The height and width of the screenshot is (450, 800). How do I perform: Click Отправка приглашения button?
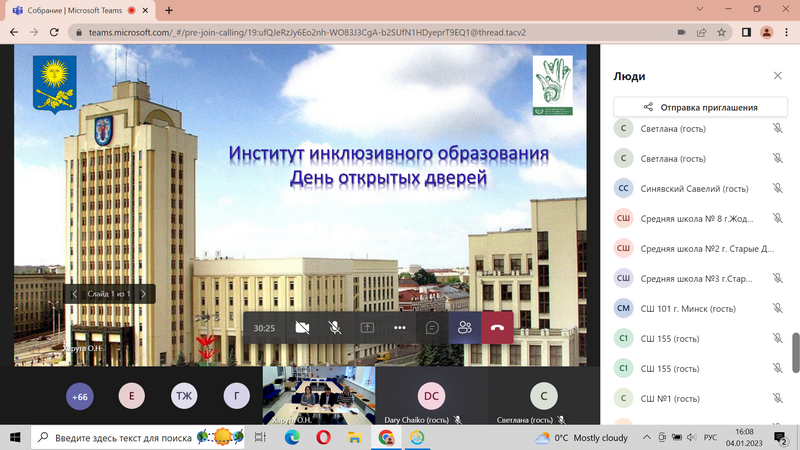pos(700,107)
